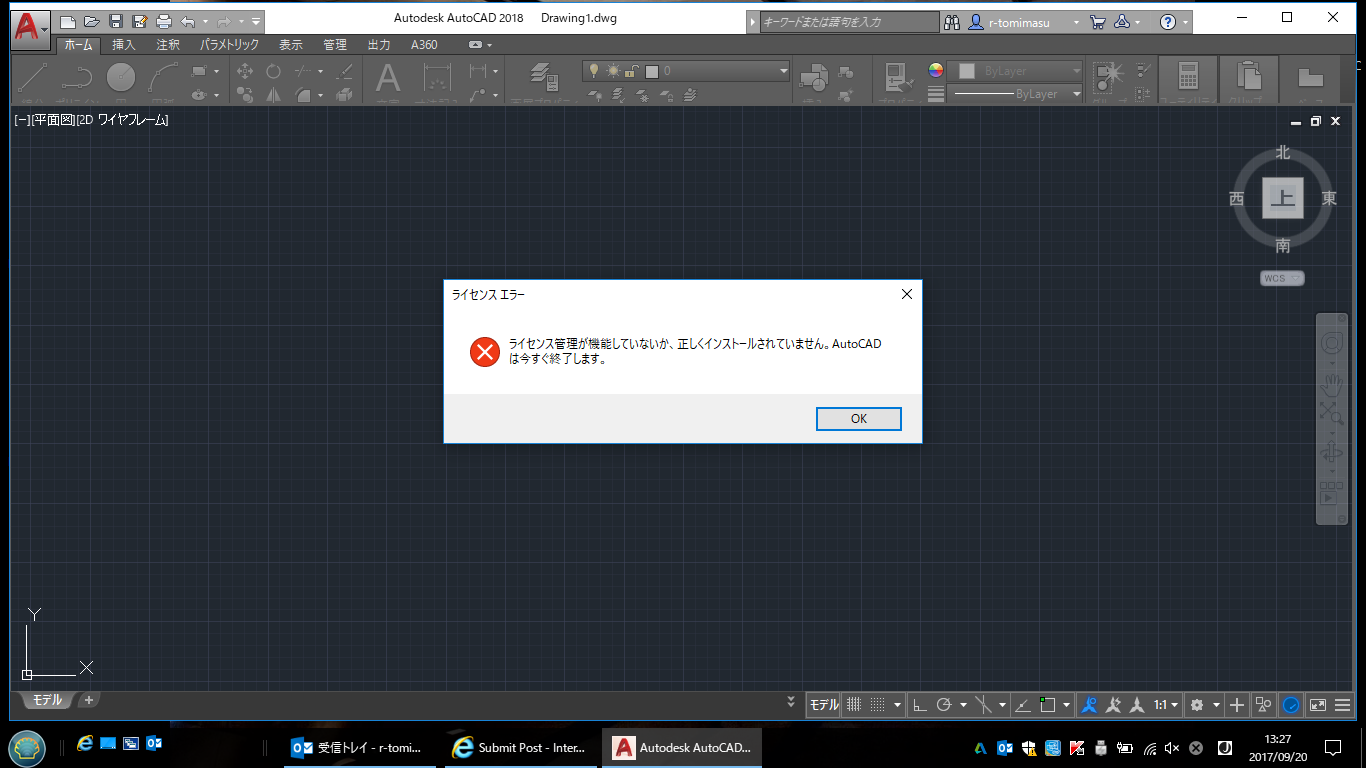Screen dimensions: 1366x768
Task: Click OK in the license error dialog
Action: [x=858, y=419]
